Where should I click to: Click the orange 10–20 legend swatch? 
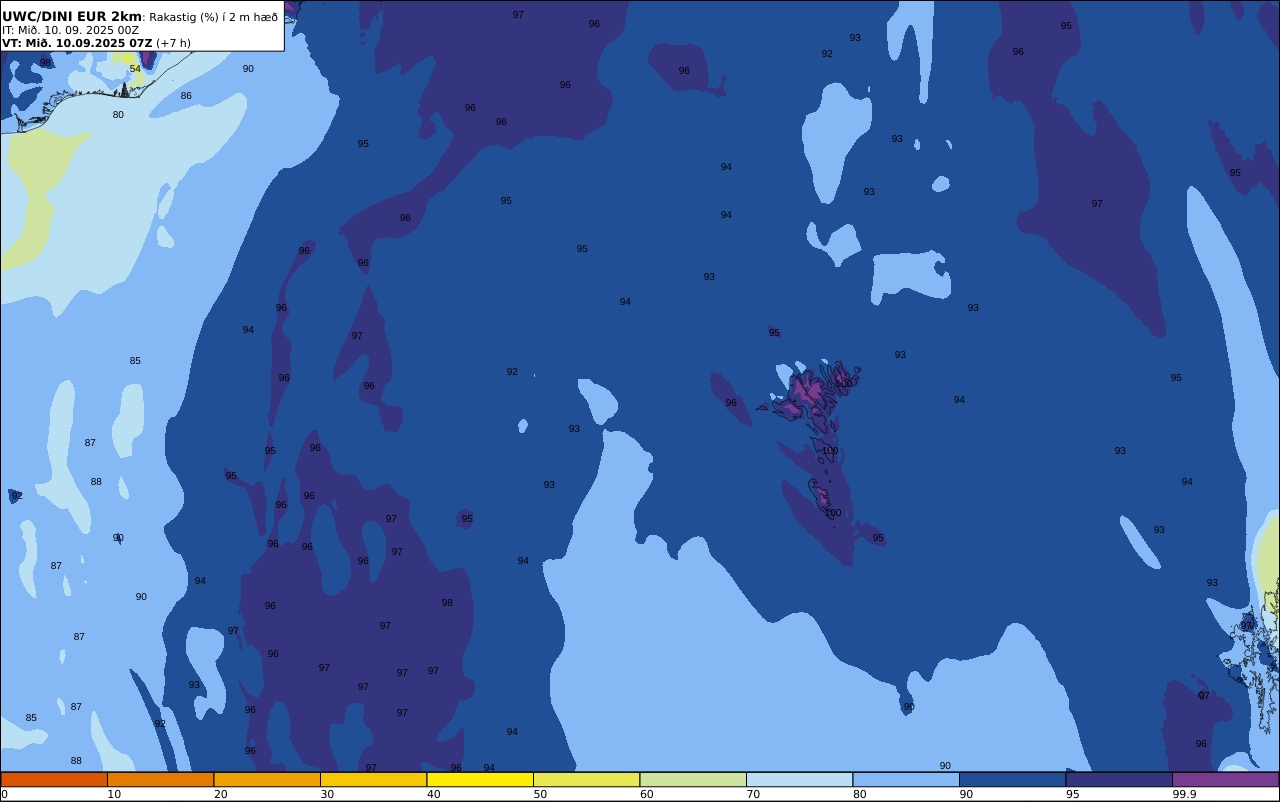[x=160, y=779]
